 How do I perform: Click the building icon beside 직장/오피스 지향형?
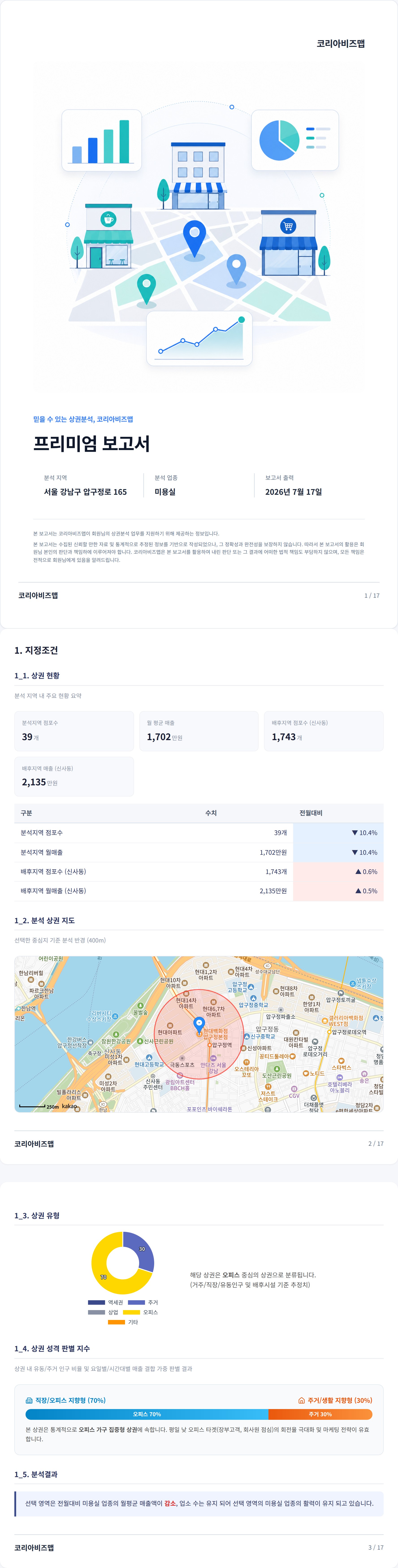pos(29,1400)
